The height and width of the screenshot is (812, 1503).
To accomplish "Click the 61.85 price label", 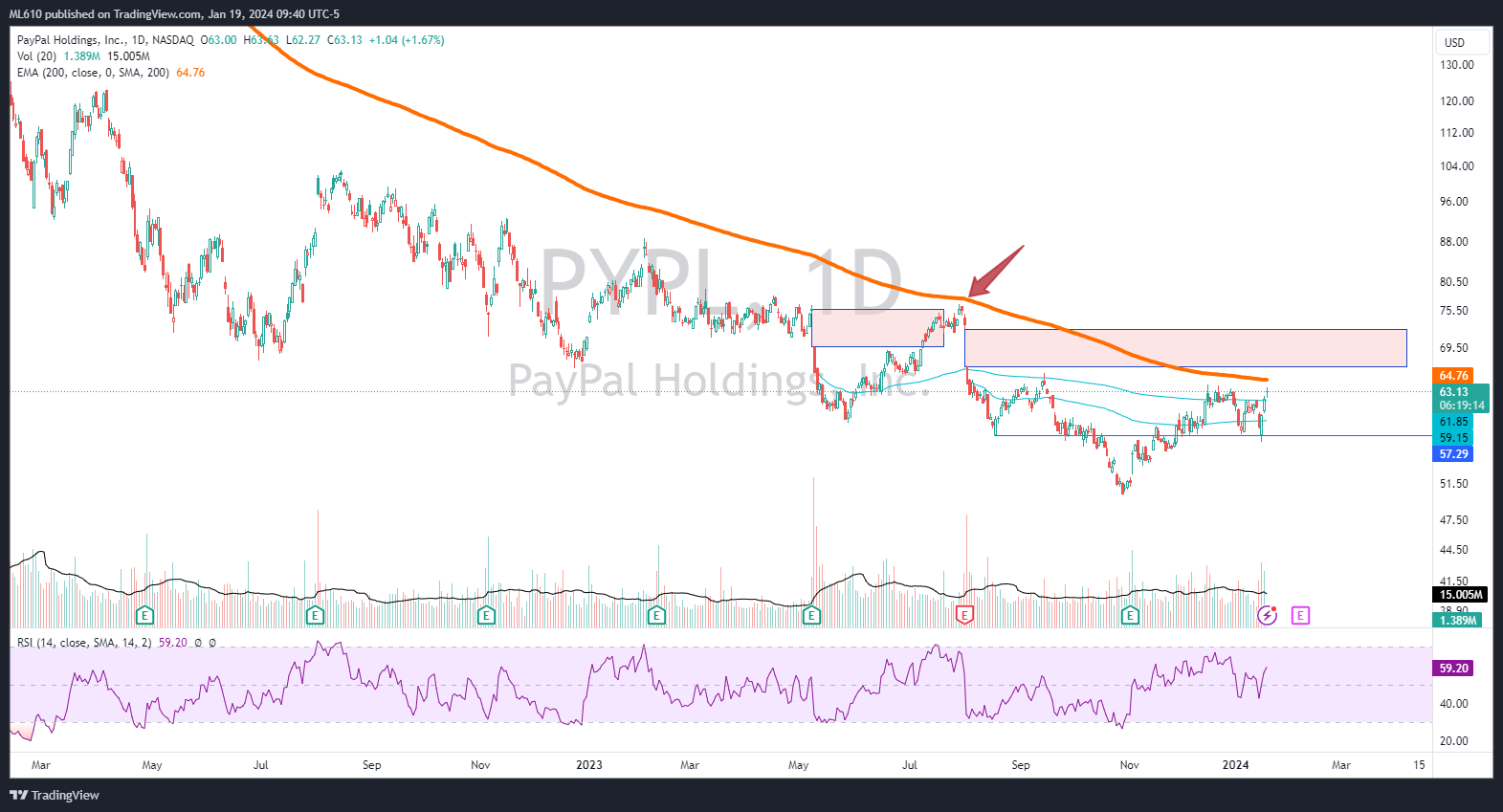I will pos(1453,422).
